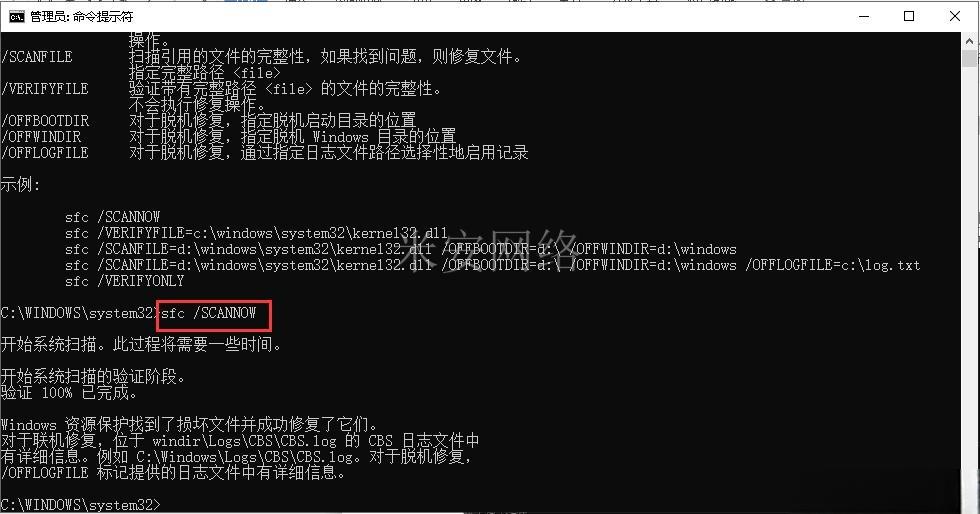Click the last C:\WINDOWS\system32> prompt line
The image size is (980, 514).
(81, 505)
